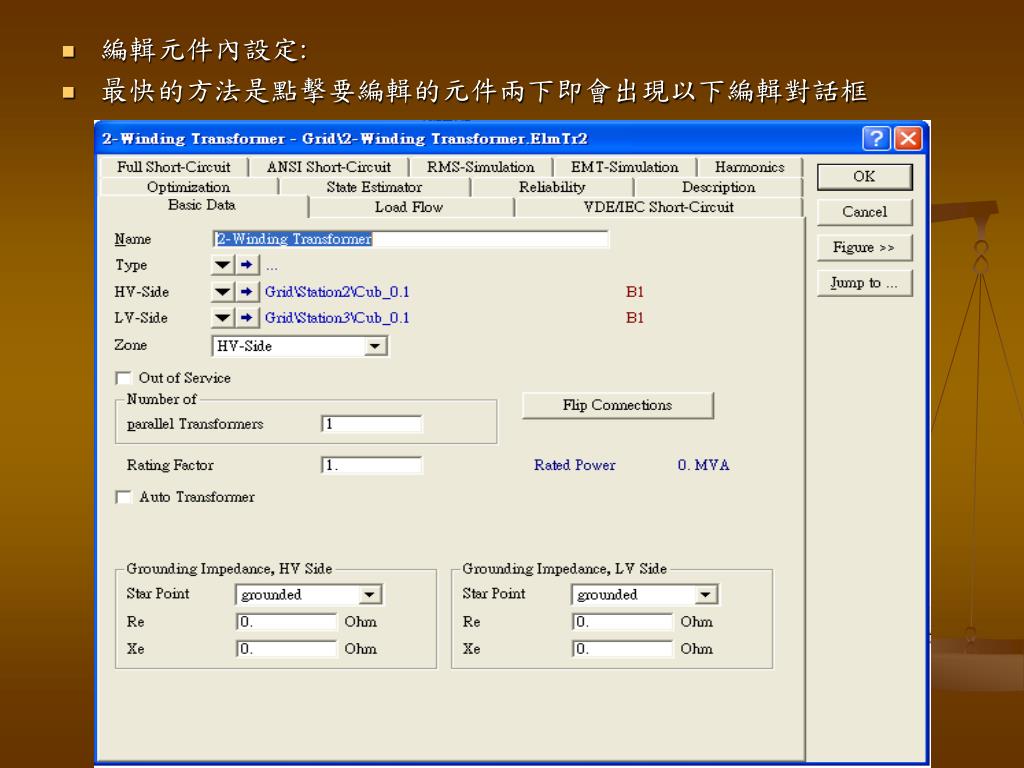The height and width of the screenshot is (768, 1024).
Task: Switch to the Load Flow tab
Action: point(409,207)
